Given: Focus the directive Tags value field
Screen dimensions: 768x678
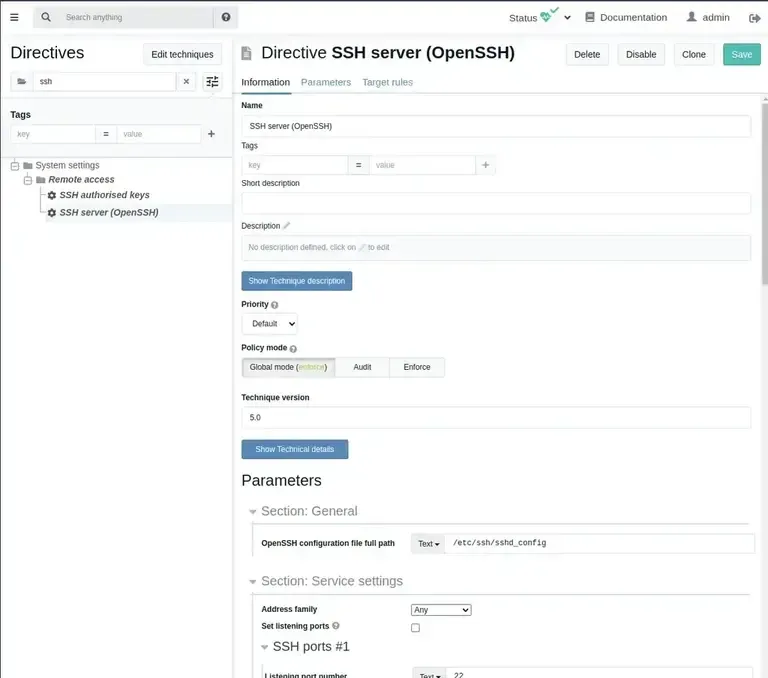Looking at the screenshot, I should 422,165.
